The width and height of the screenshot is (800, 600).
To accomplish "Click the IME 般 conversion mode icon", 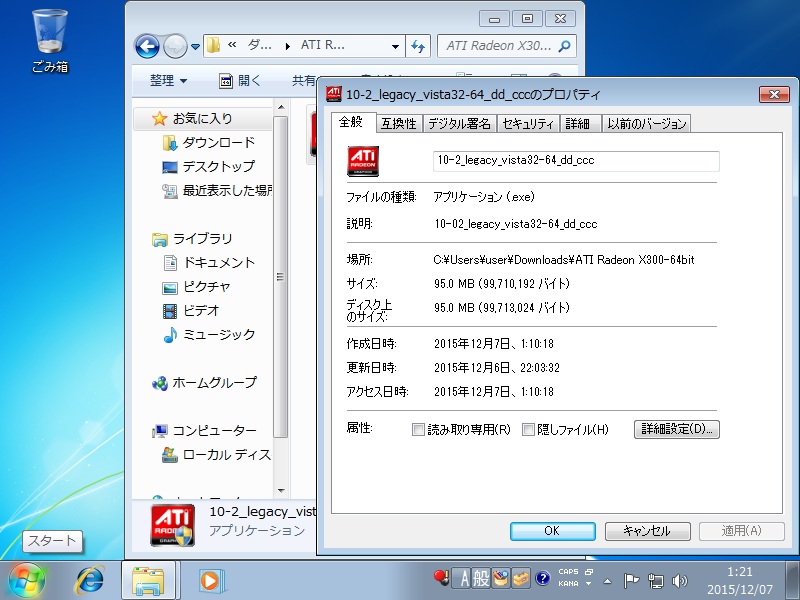I will click(481, 579).
